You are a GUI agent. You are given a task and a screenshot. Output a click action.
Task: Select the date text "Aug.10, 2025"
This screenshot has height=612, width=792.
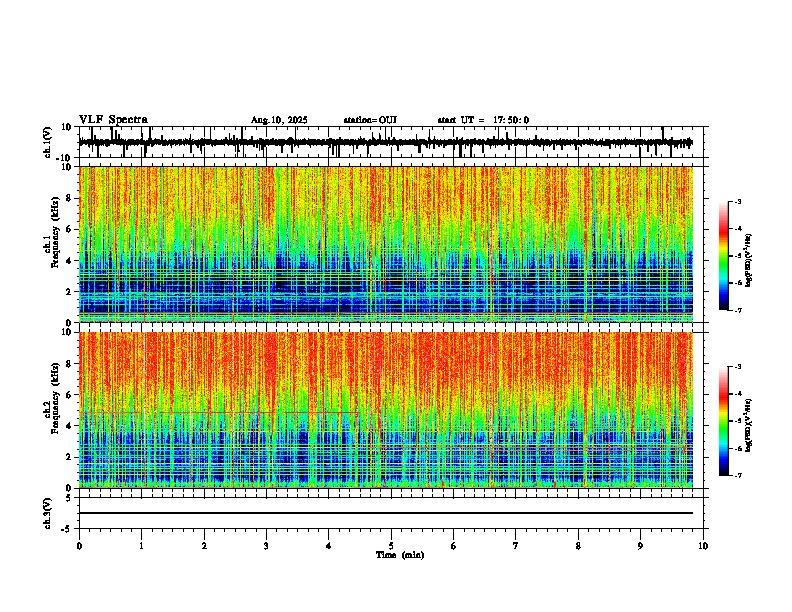pos(279,120)
